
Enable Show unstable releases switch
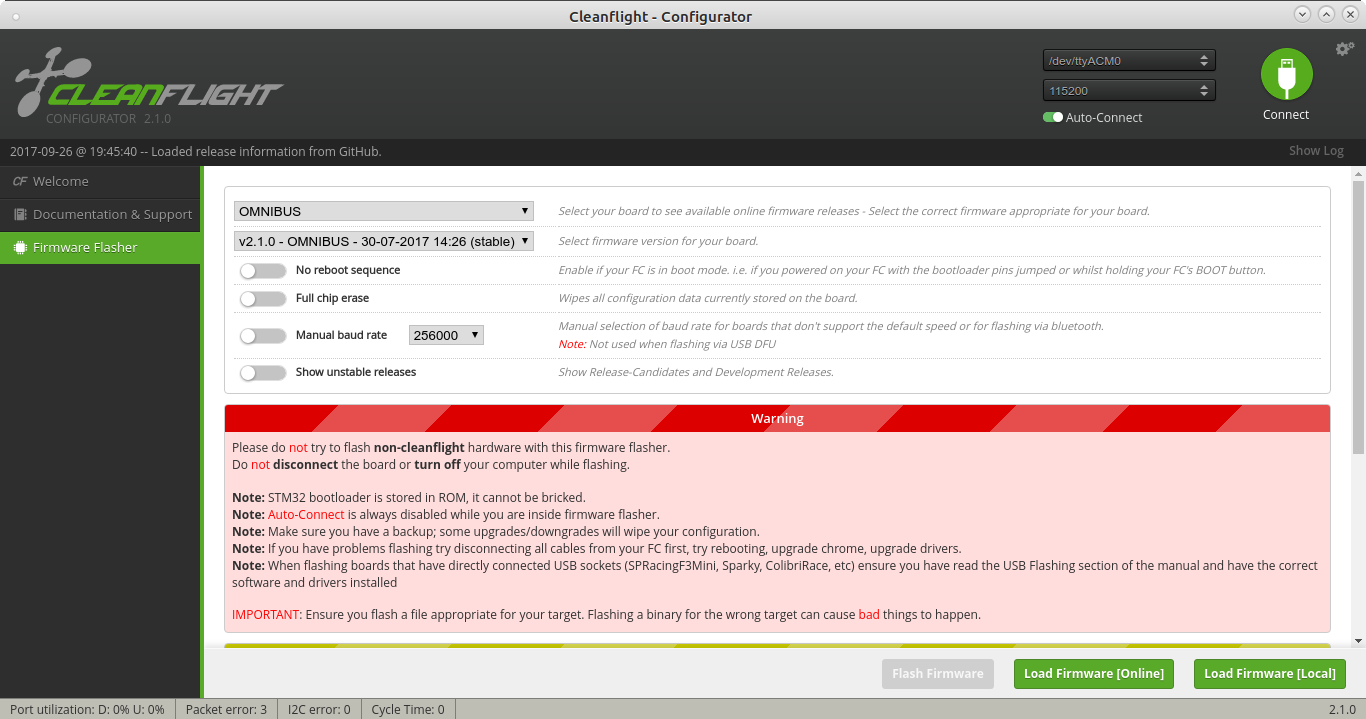[x=263, y=372]
